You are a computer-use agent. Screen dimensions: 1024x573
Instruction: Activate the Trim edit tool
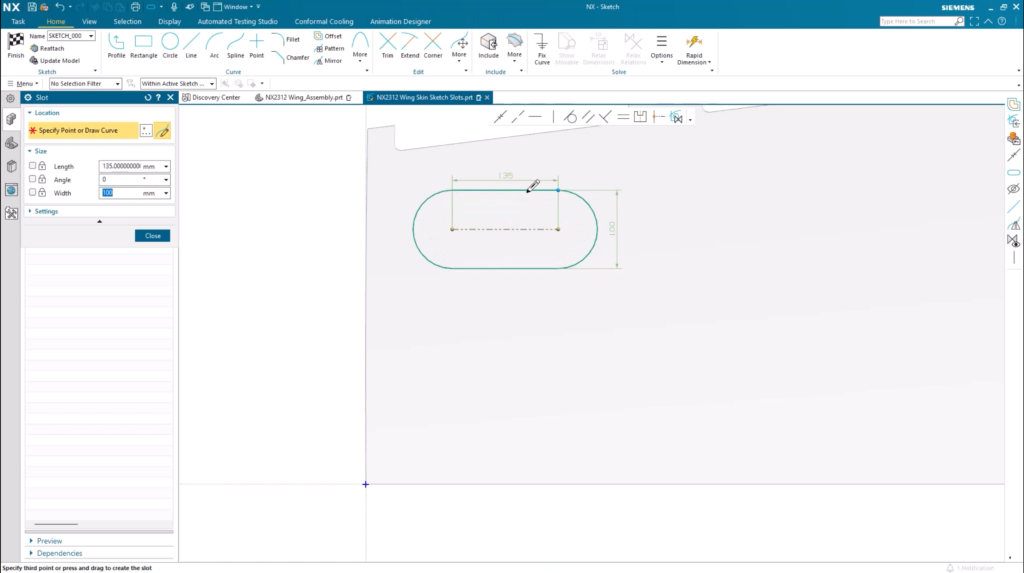387,44
